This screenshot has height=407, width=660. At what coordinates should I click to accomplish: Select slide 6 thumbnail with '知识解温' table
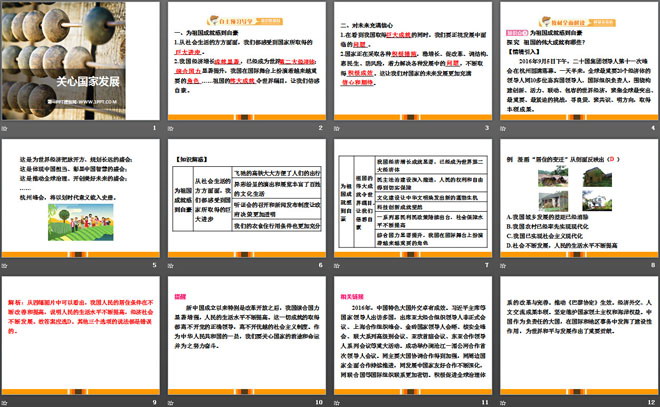[247, 199]
